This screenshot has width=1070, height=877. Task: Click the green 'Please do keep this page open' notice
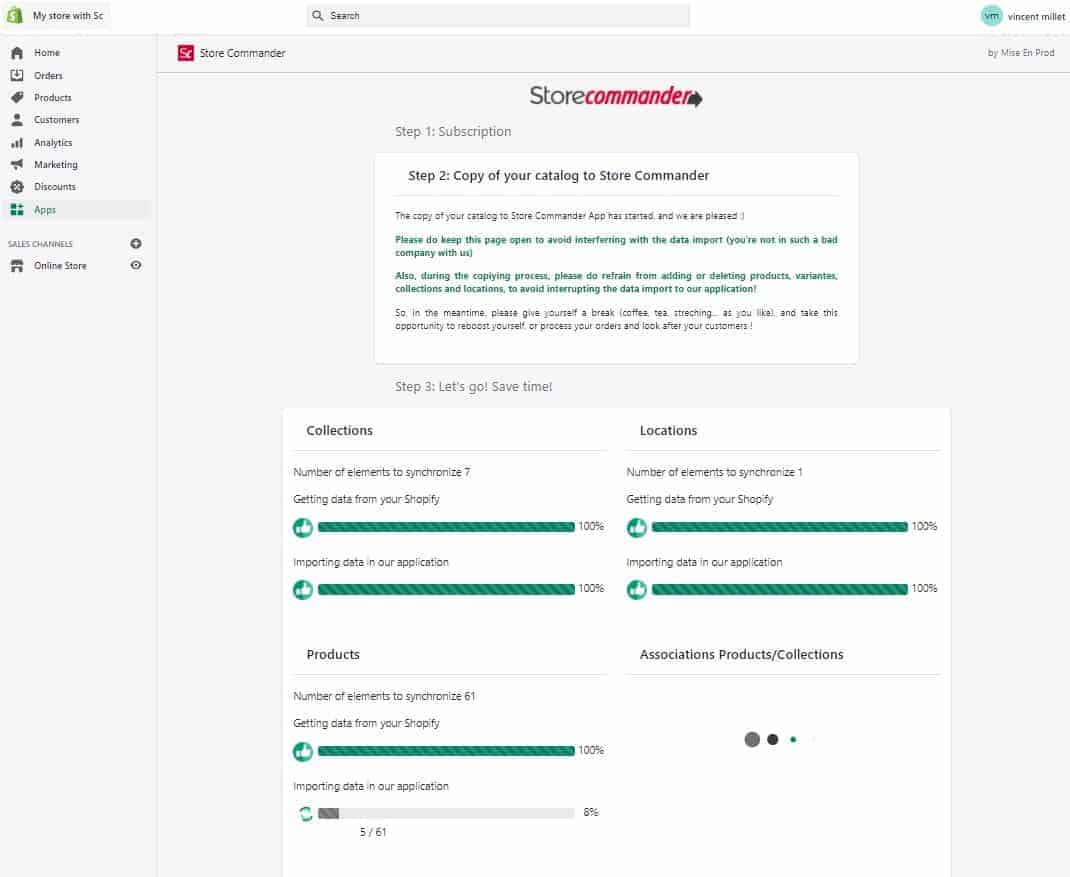[x=616, y=246]
